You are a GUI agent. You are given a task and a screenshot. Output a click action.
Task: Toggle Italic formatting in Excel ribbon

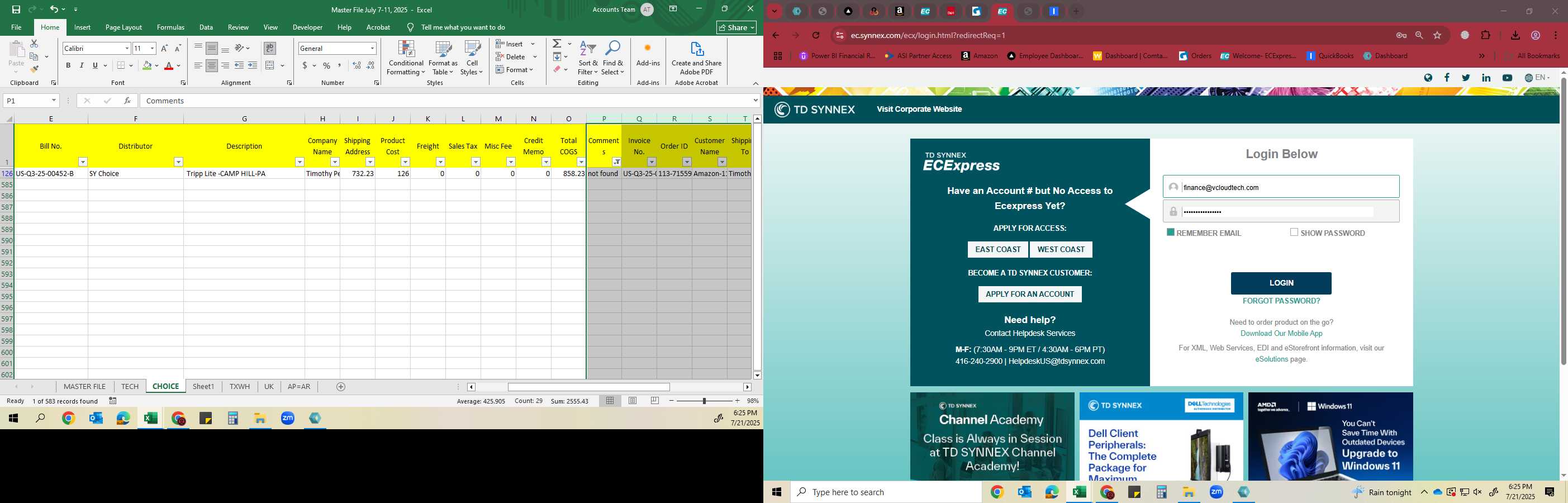pyautogui.click(x=82, y=66)
